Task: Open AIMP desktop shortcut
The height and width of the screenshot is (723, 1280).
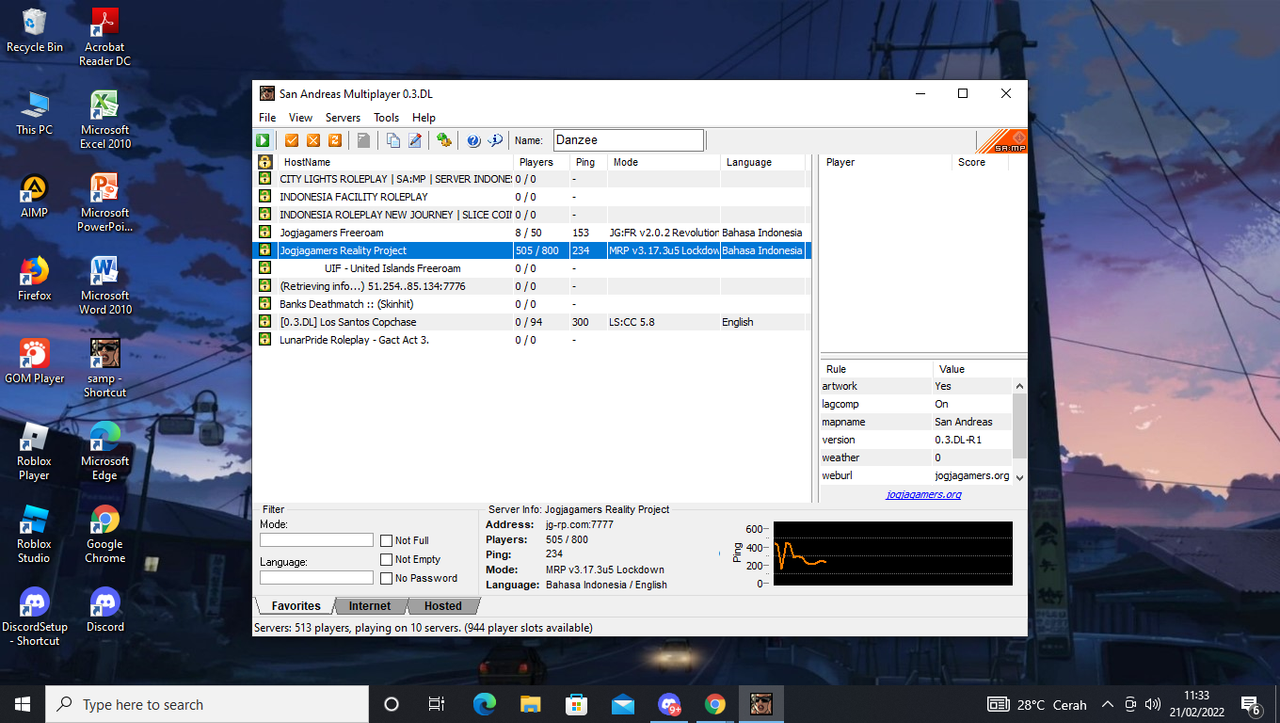Action: [x=34, y=196]
